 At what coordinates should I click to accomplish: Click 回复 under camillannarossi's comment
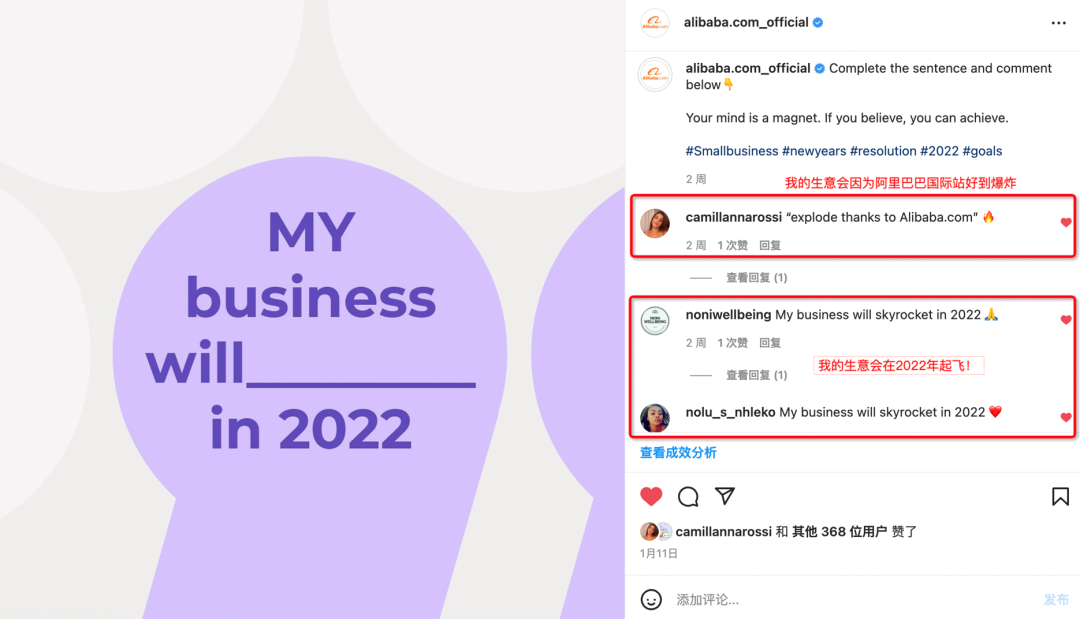770,245
